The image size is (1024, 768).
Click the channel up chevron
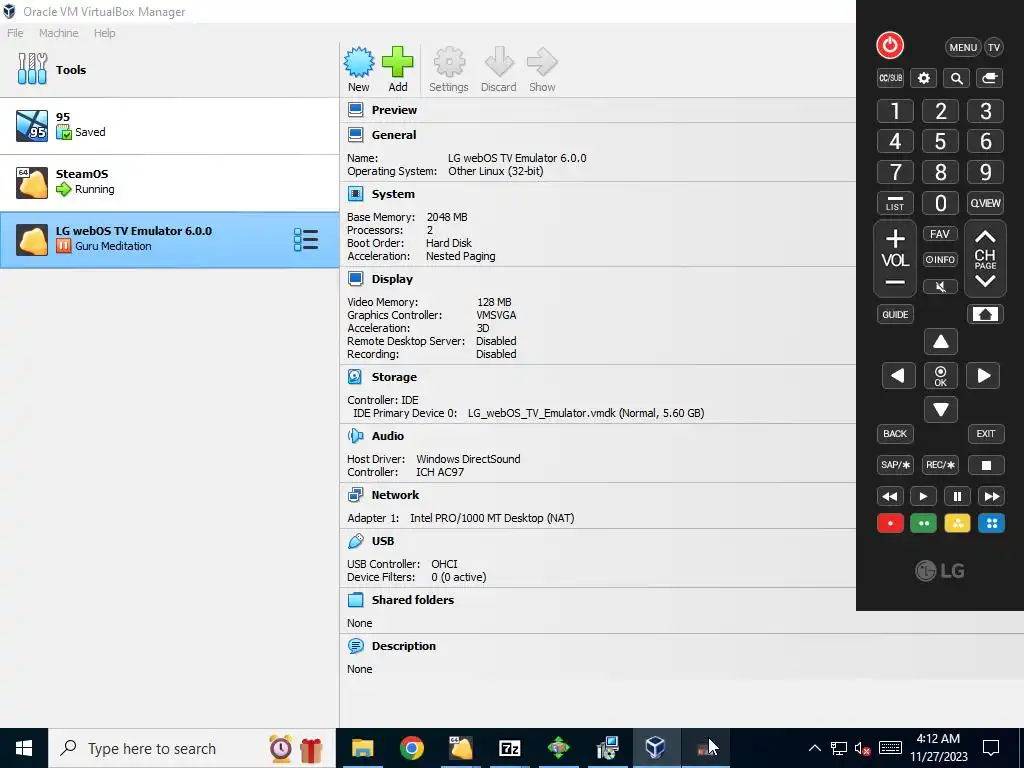(985, 236)
